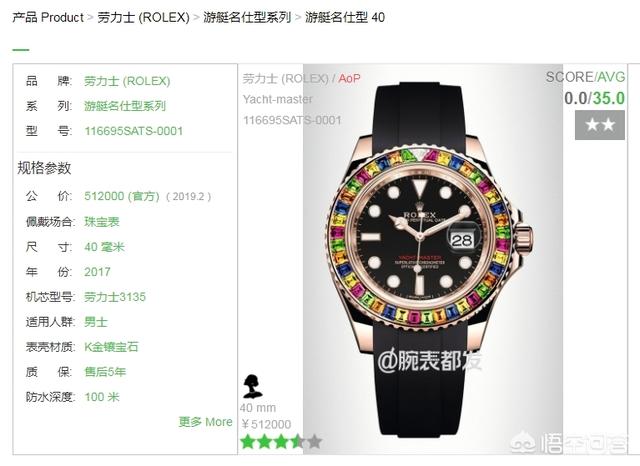Click the red AoP label
640x466 pixels.
tap(349, 78)
